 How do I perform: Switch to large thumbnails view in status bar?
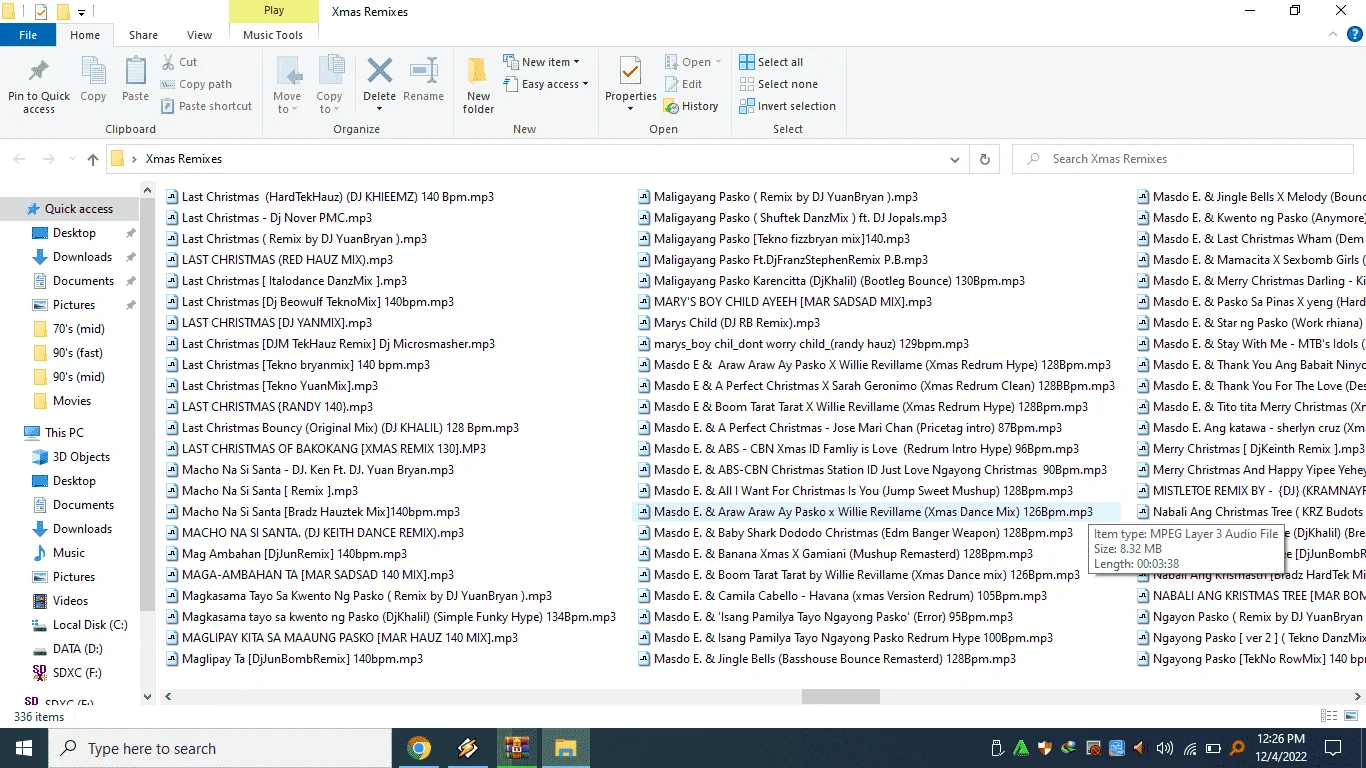pos(1350,716)
